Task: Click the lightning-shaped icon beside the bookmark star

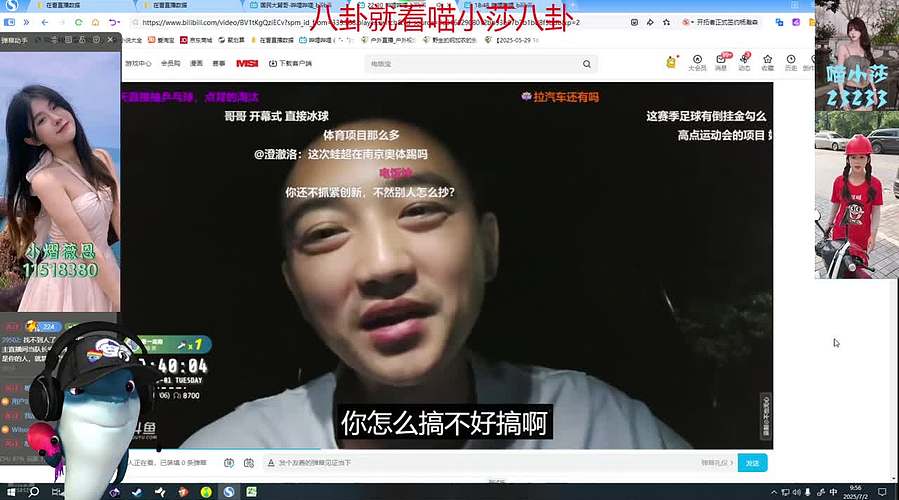Action: tap(650, 22)
